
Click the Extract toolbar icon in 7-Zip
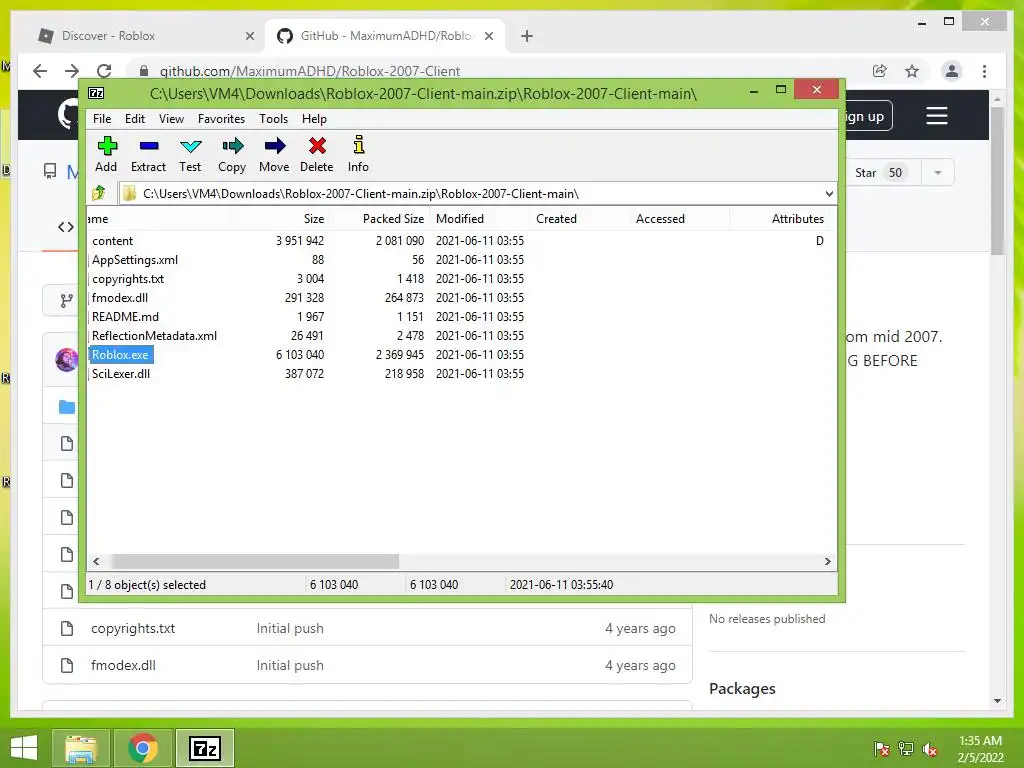click(x=148, y=154)
